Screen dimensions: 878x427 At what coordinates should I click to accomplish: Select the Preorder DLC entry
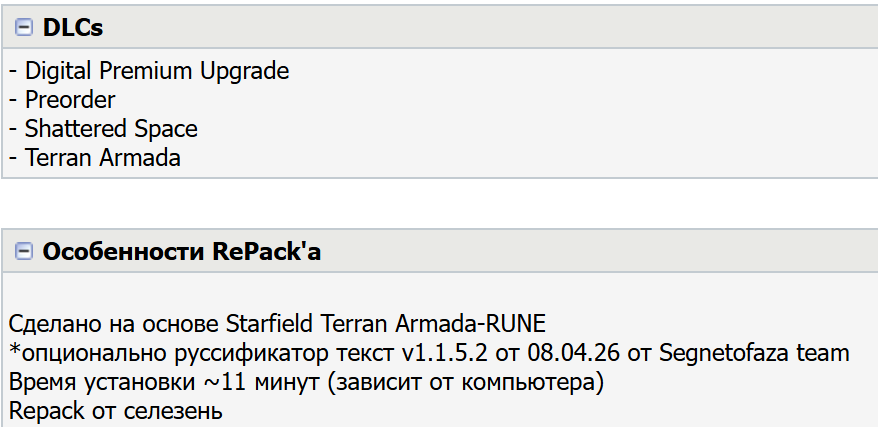[70, 100]
